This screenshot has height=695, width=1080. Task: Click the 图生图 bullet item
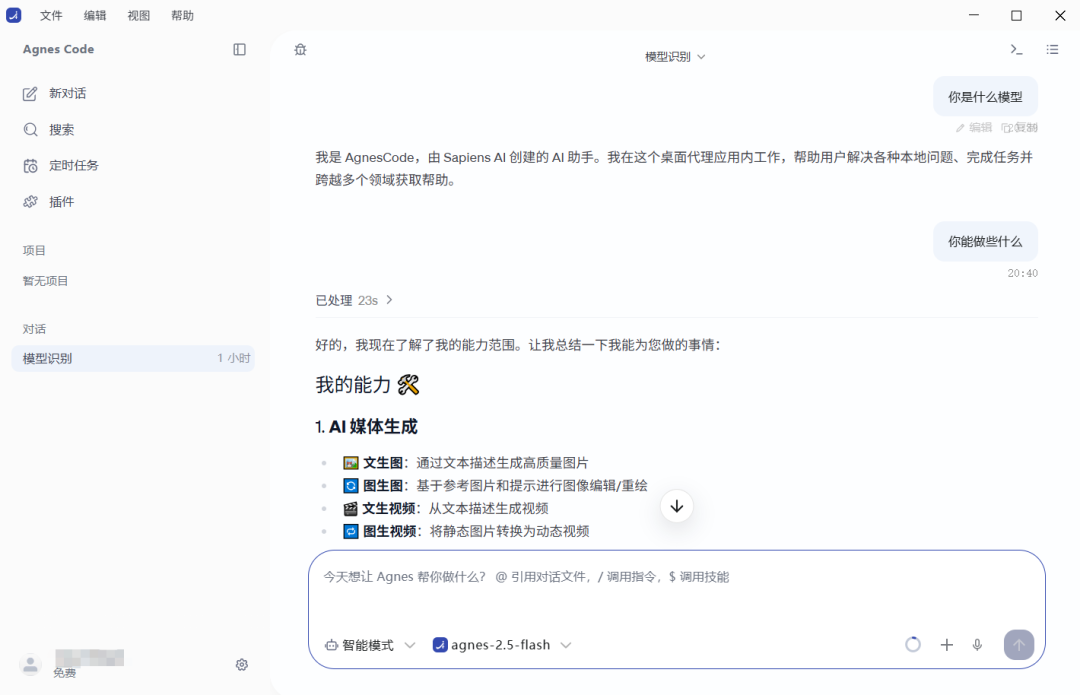495,486
